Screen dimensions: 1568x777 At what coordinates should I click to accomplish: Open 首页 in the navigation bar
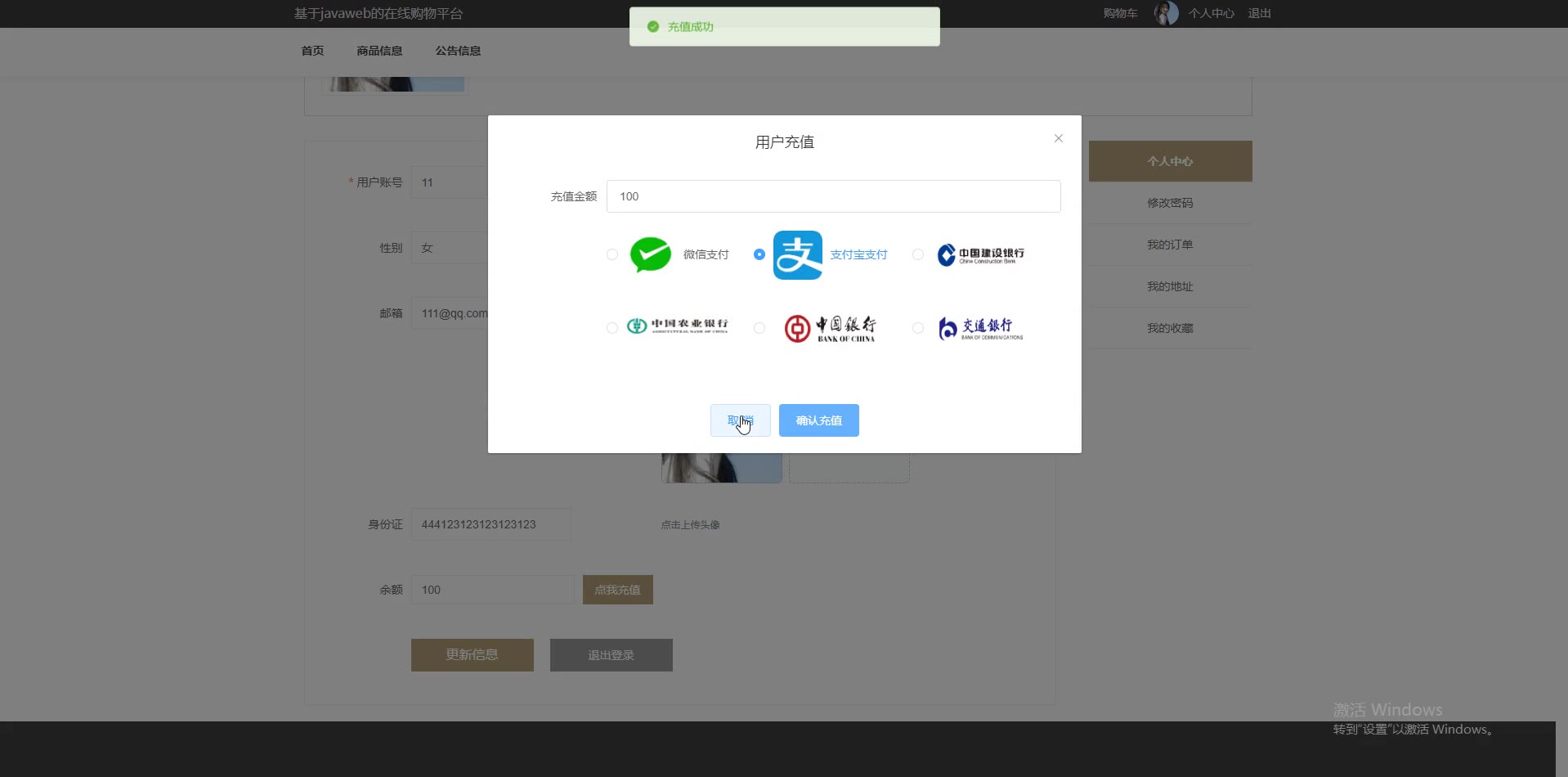pos(312,51)
